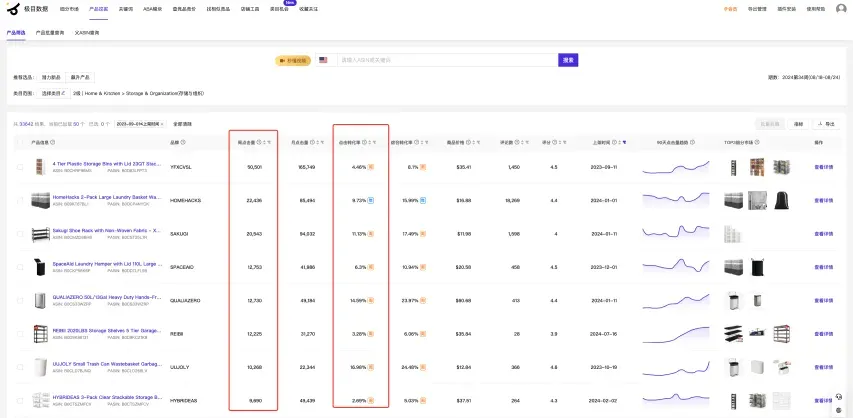Click the filter icon on 商品价格 column
The image size is (853, 418).
click(478, 143)
